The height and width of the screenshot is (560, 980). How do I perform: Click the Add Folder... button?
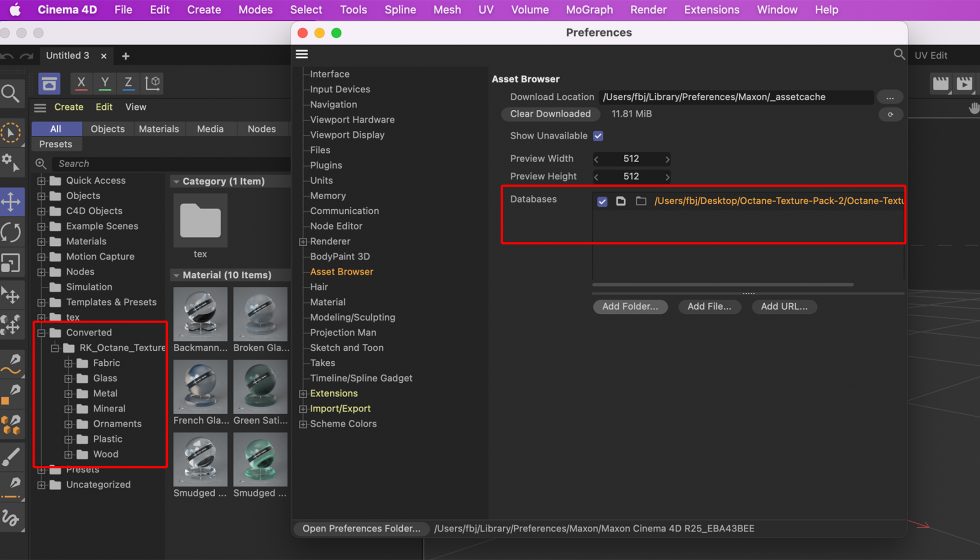click(630, 306)
